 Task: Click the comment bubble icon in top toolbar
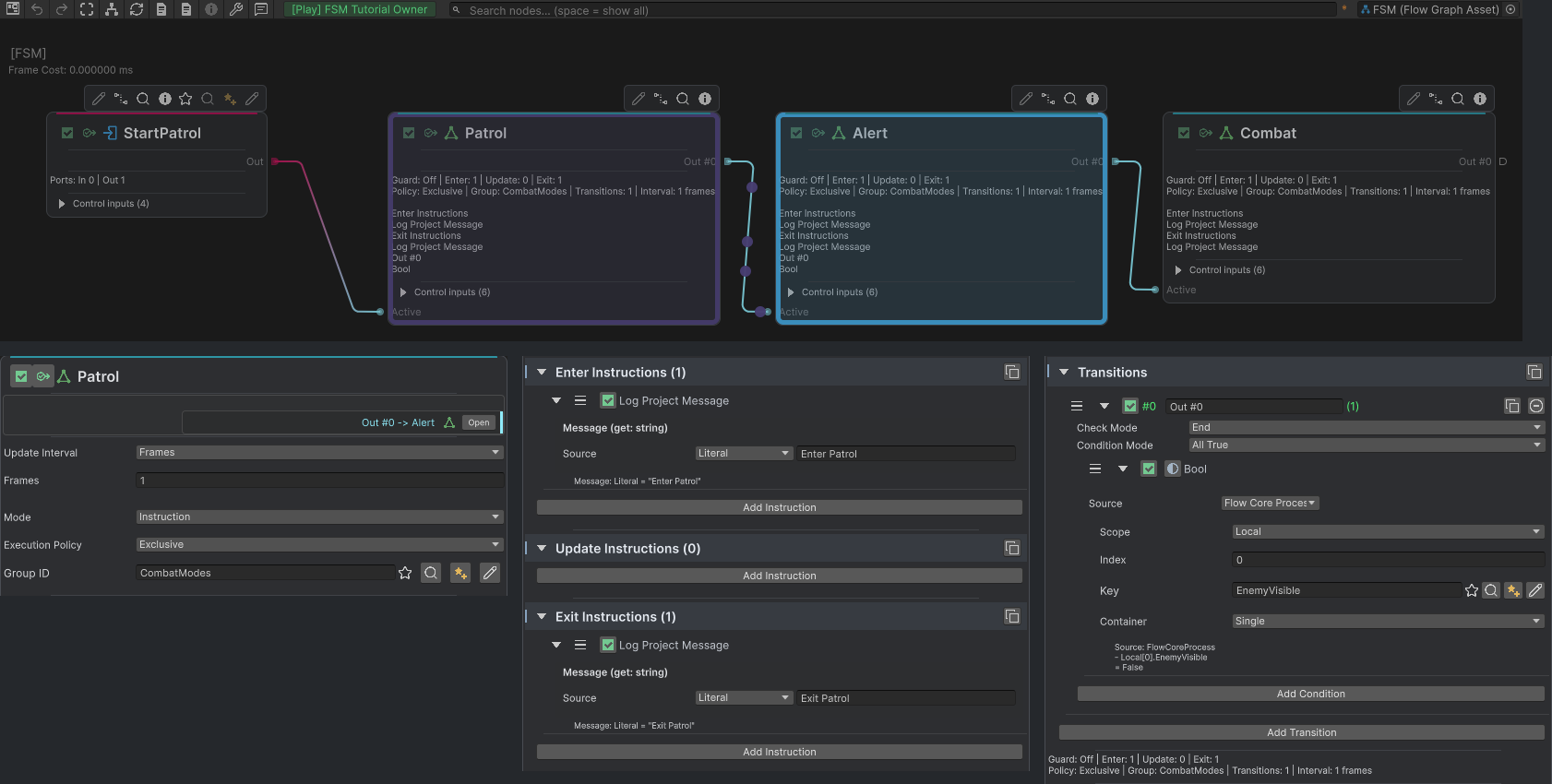point(261,9)
